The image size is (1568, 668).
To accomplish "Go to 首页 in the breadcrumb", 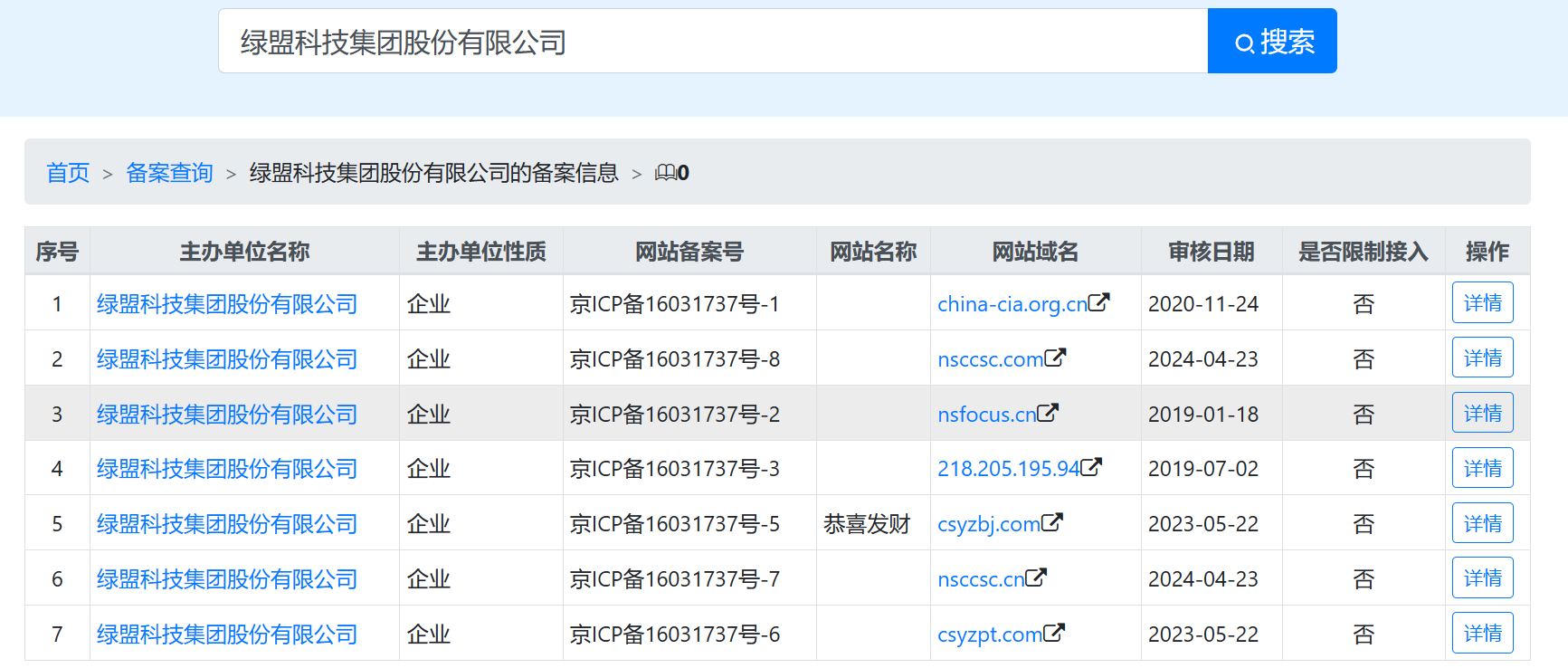I will [x=68, y=173].
